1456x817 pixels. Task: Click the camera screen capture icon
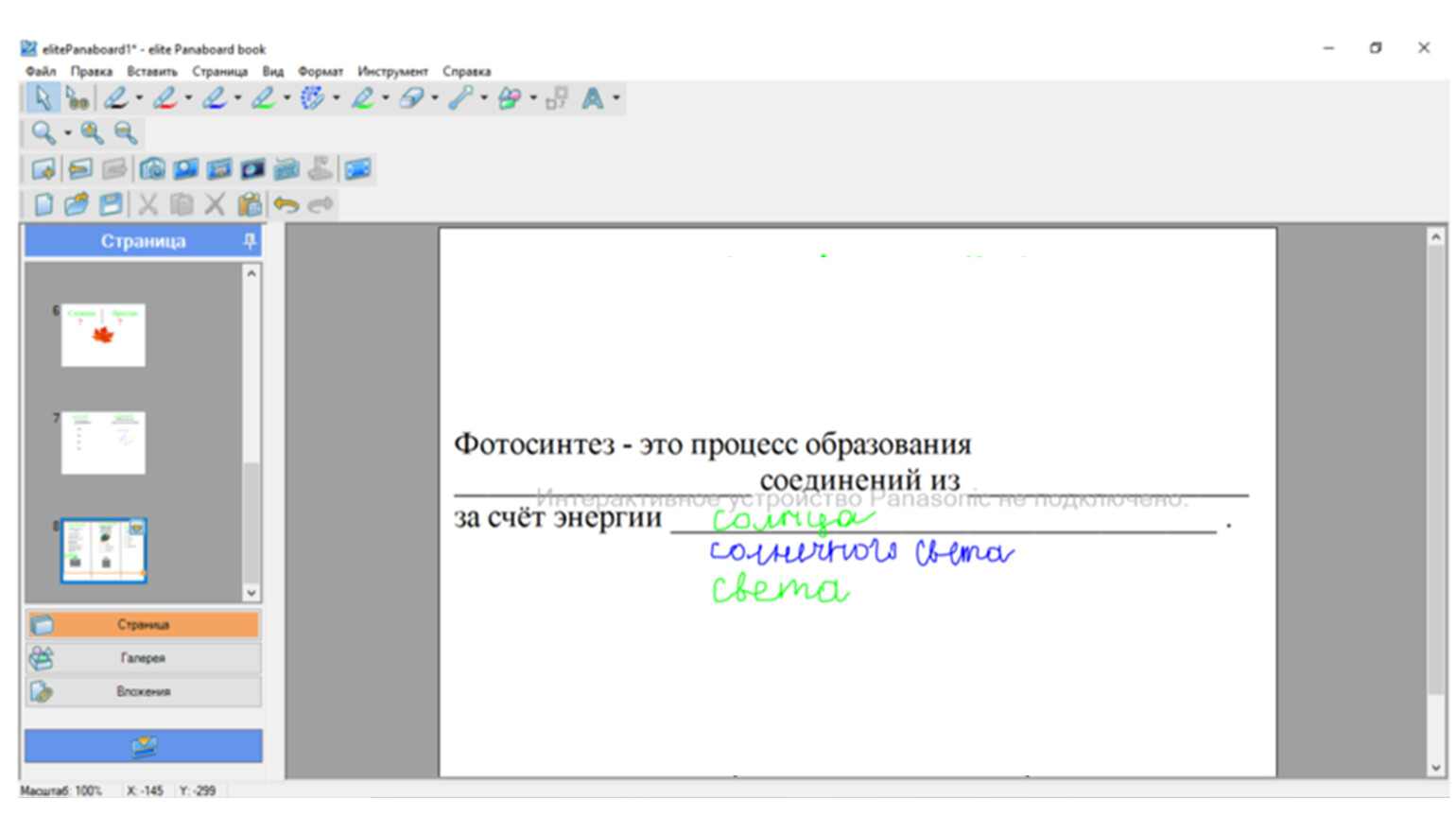coord(152,169)
